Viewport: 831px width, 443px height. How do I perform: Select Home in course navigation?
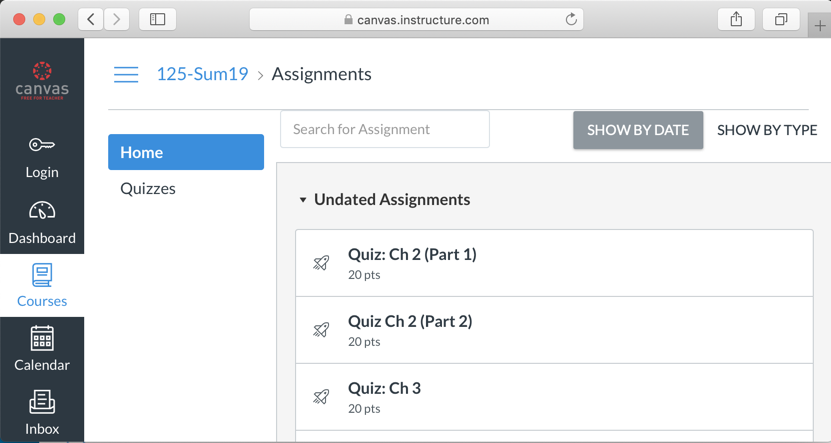[186, 152]
